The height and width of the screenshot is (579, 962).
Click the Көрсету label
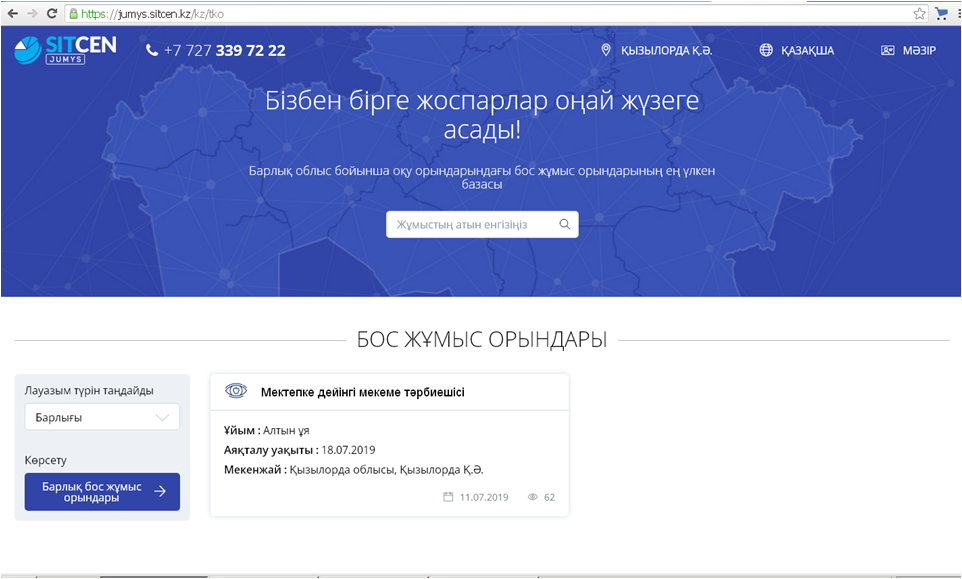point(45,460)
